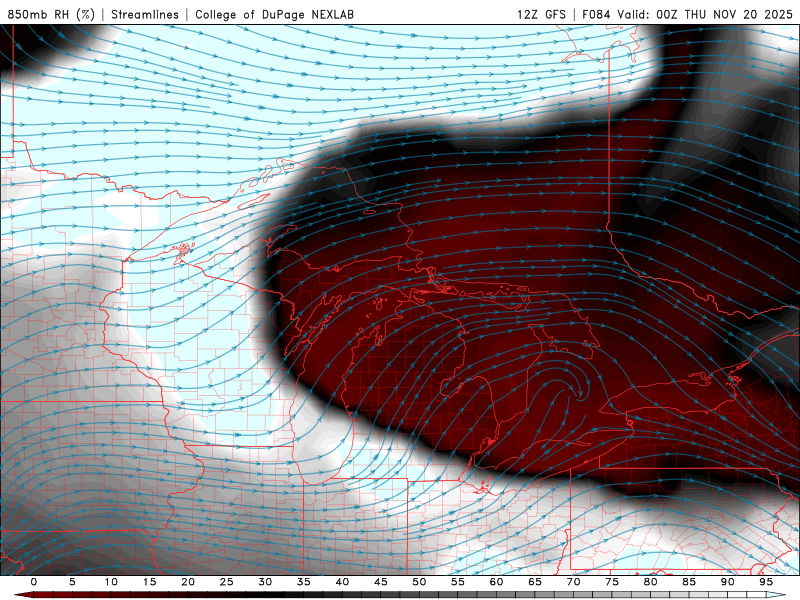Click the colorbar value "60"

coord(496,582)
